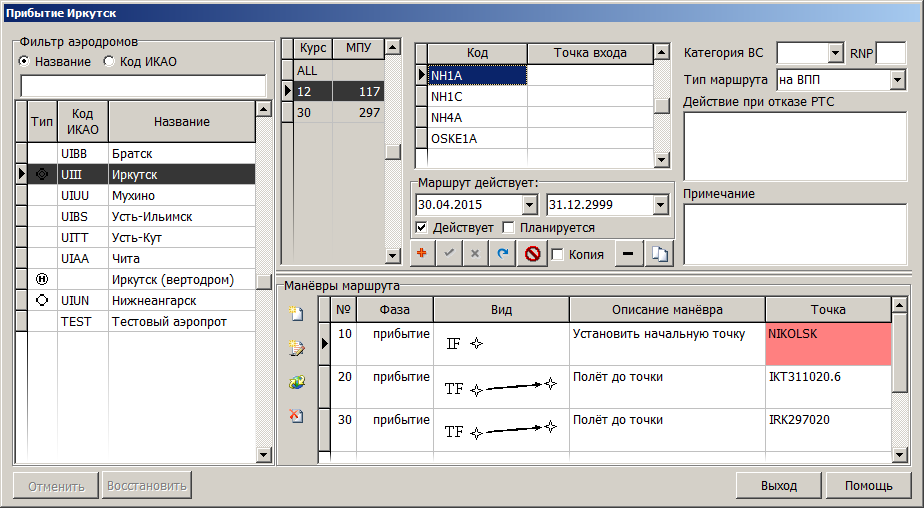
Task: Select the Братск airport row
Action: (x=140, y=155)
